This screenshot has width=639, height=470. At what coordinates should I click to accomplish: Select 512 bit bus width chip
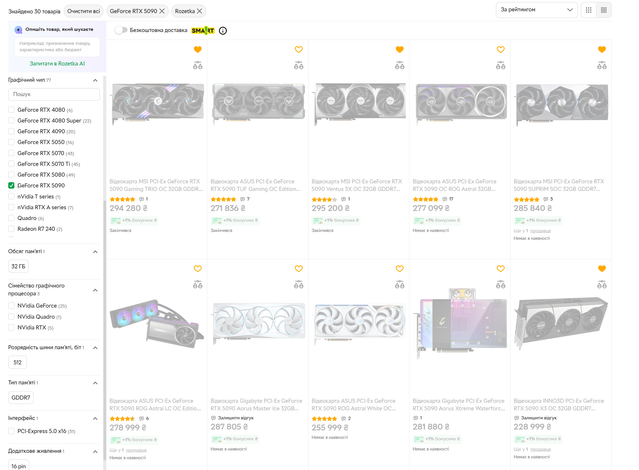point(18,362)
